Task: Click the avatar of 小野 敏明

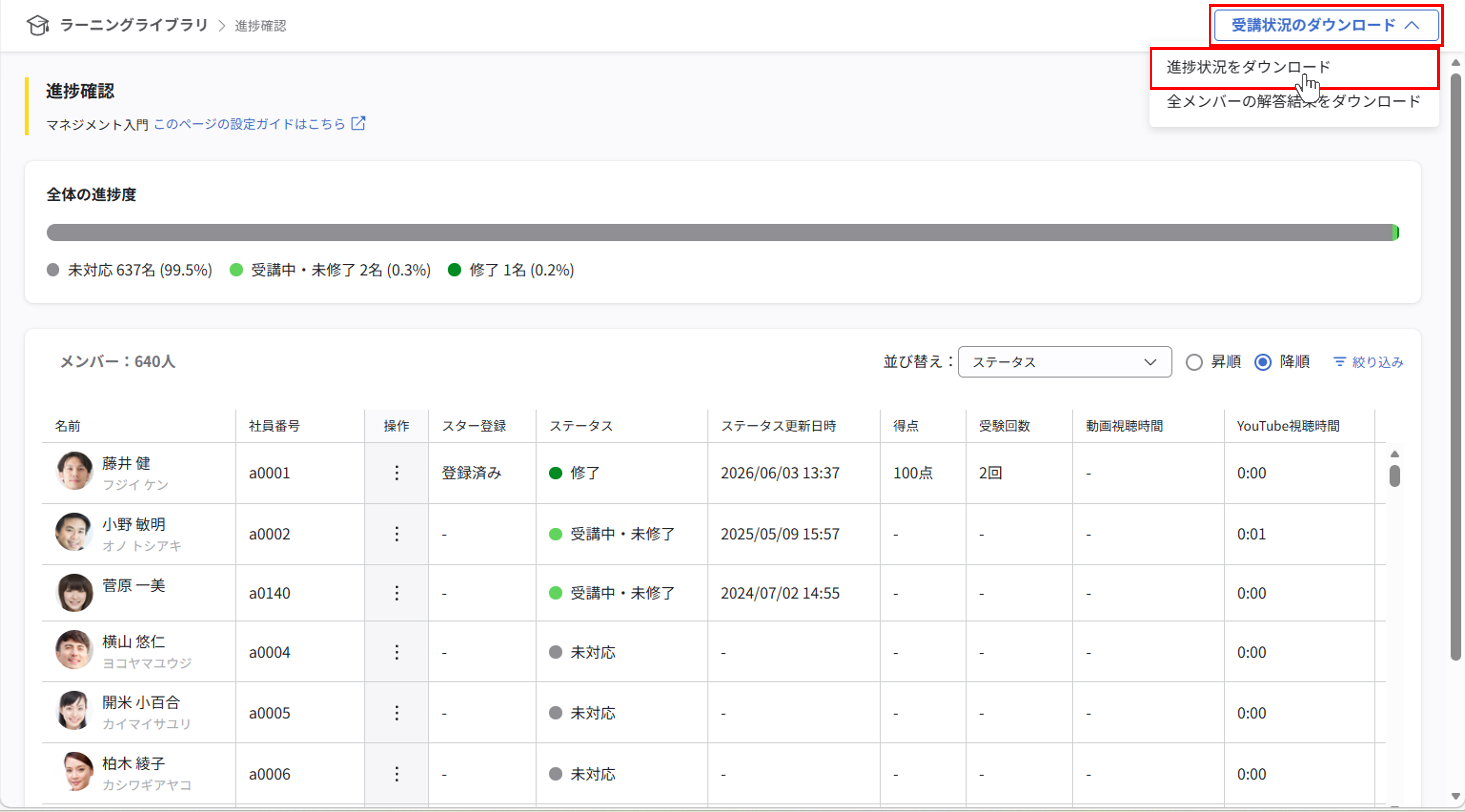Action: (x=75, y=532)
